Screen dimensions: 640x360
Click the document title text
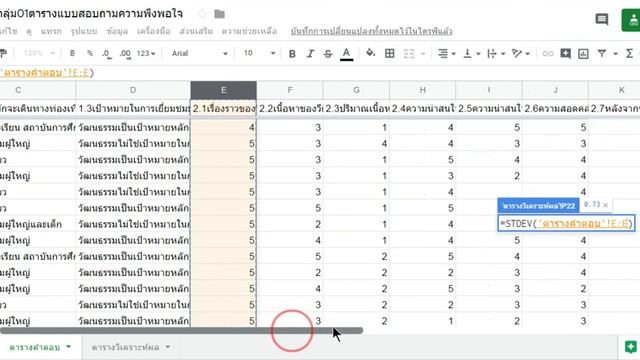[91, 14]
